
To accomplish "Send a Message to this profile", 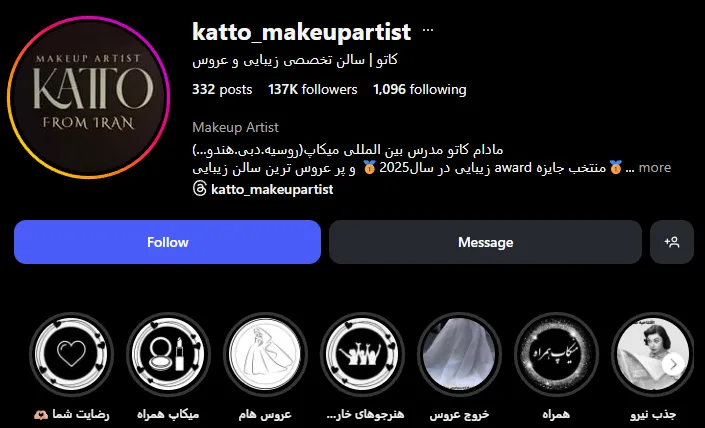I will [x=485, y=242].
